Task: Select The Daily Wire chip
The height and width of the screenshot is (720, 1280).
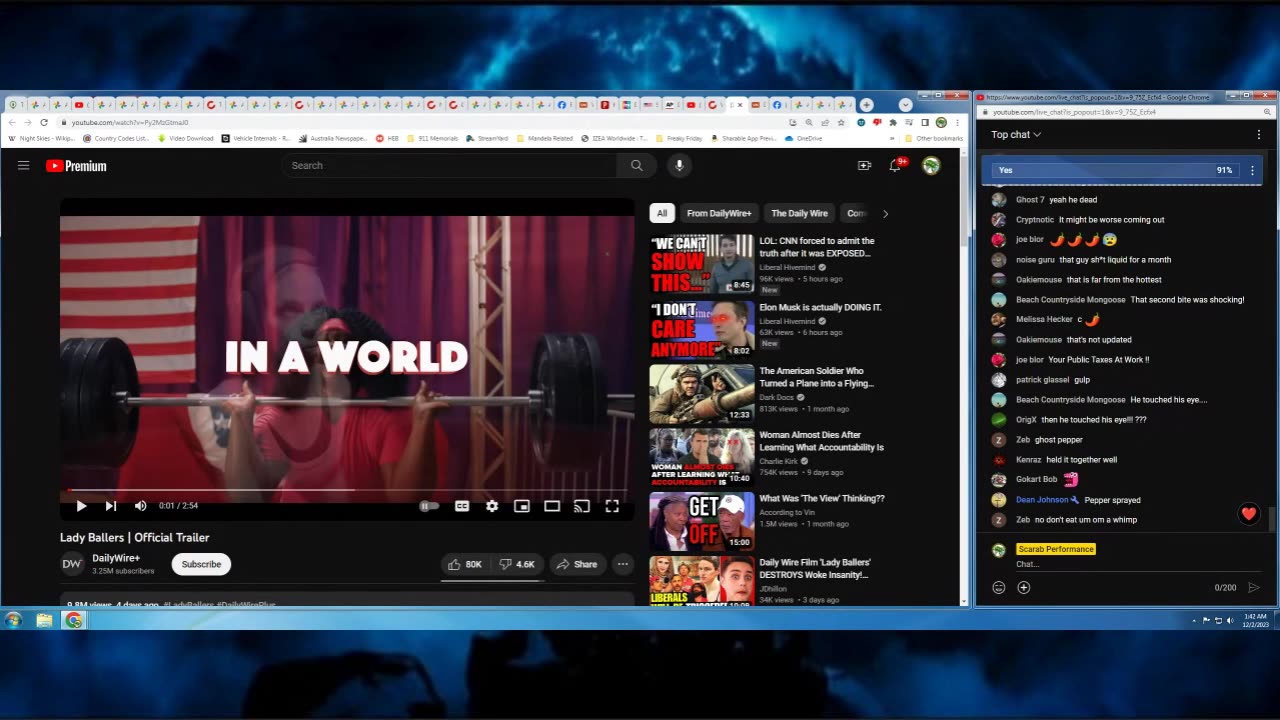Action: 800,213
